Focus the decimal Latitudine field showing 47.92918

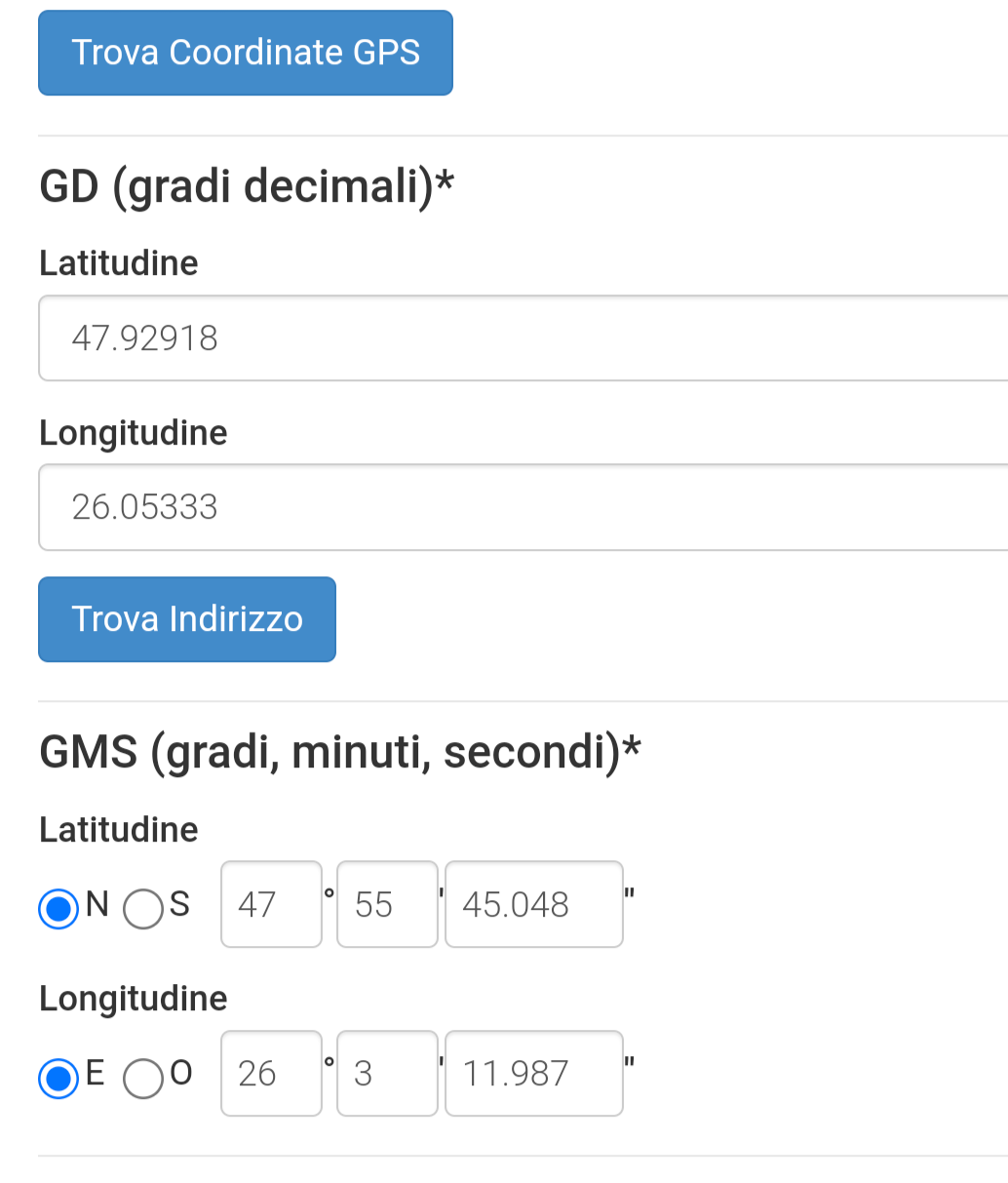click(523, 338)
